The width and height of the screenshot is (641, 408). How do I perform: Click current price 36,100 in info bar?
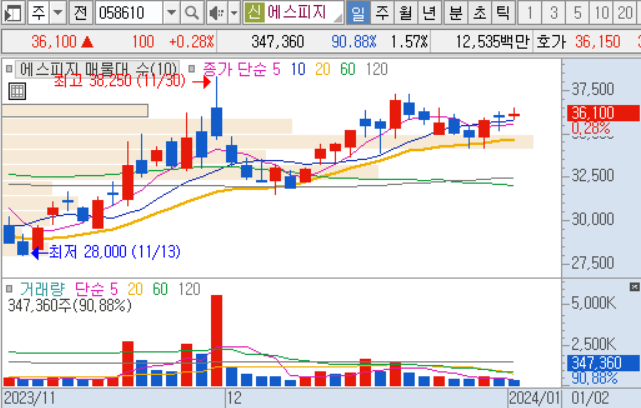click(54, 42)
